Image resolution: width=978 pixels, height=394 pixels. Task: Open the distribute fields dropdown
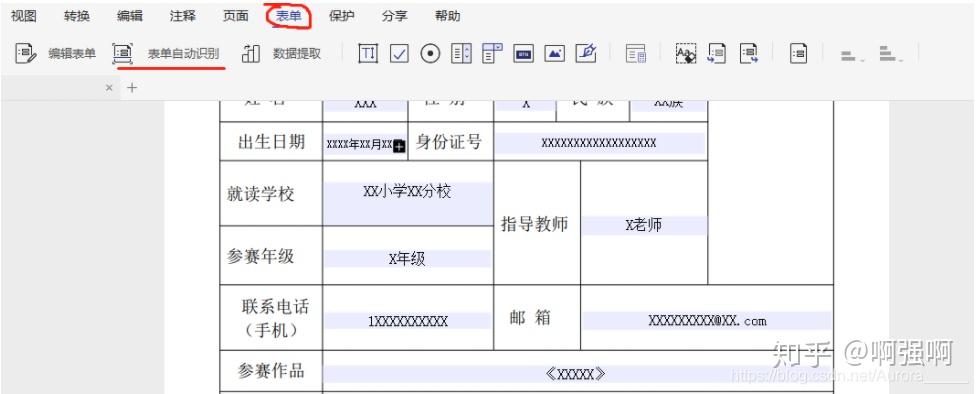[891, 54]
